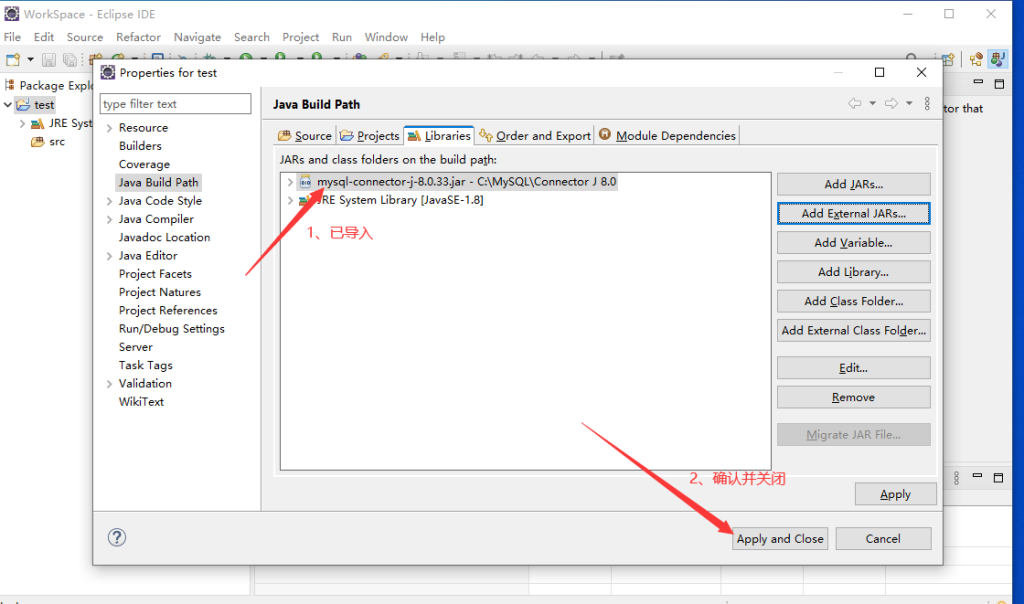Click the Add JARs... button
1024x604 pixels.
(854, 184)
